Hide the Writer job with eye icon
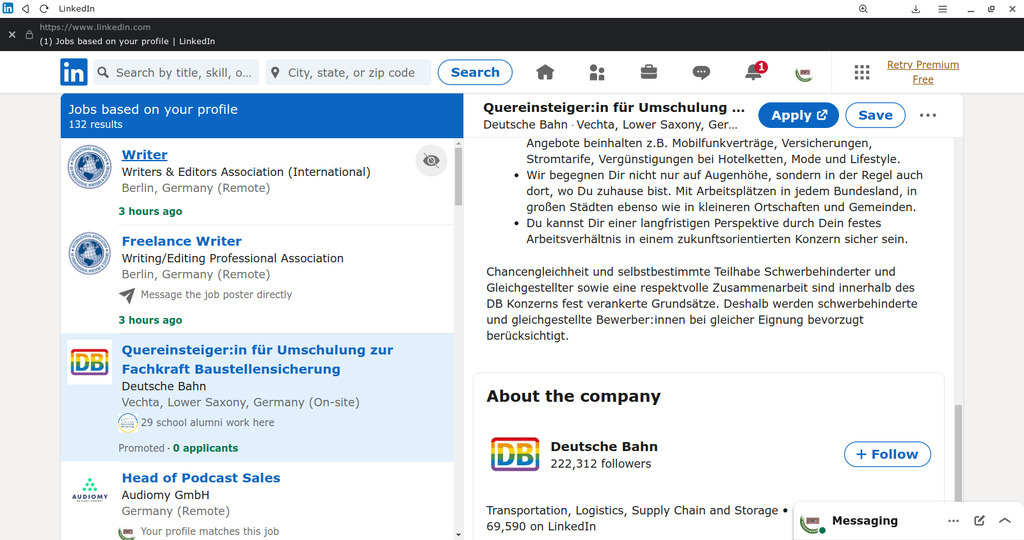Image resolution: width=1024 pixels, height=540 pixels. tap(431, 160)
